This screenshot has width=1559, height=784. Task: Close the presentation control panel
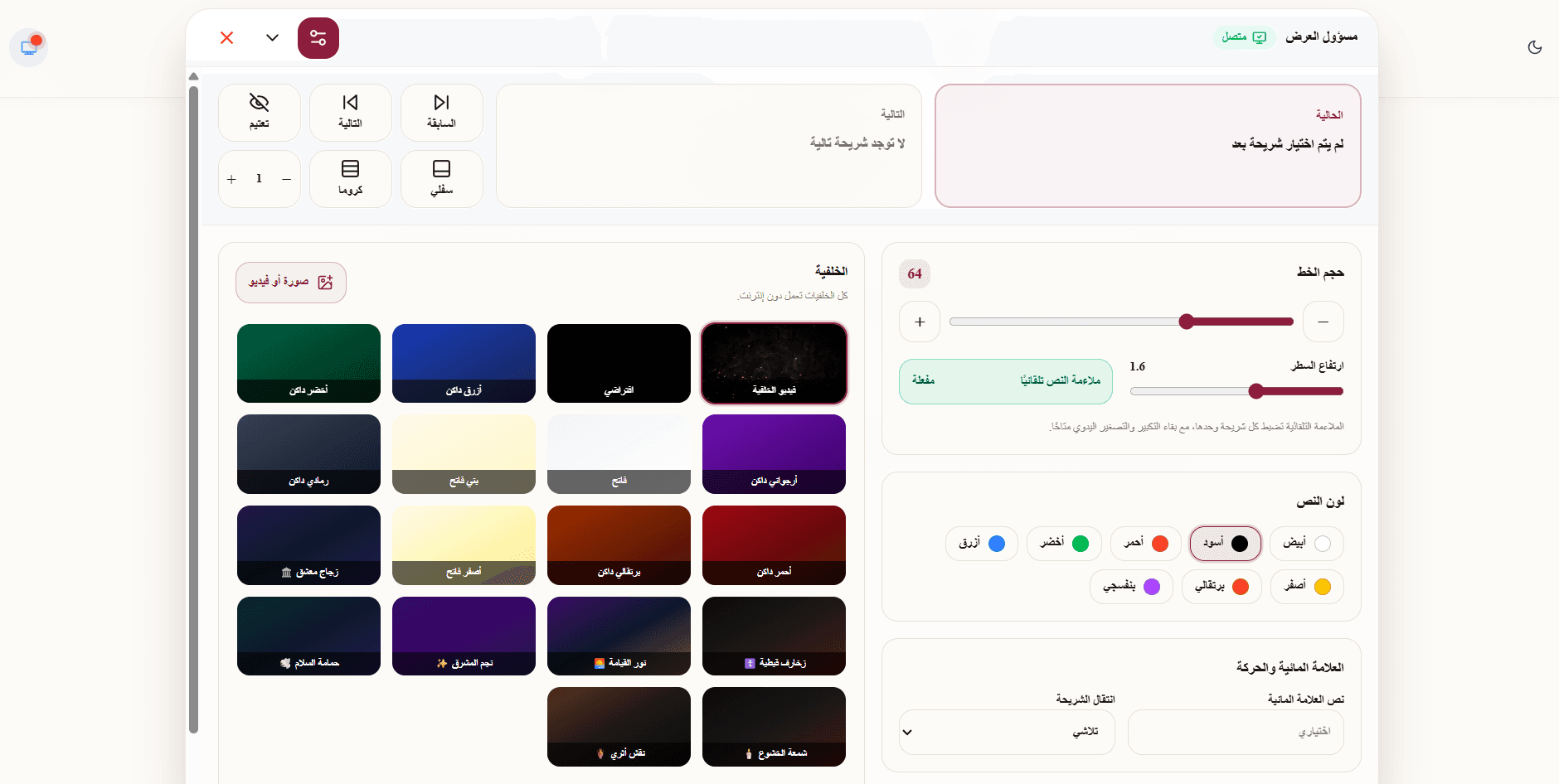click(x=226, y=38)
